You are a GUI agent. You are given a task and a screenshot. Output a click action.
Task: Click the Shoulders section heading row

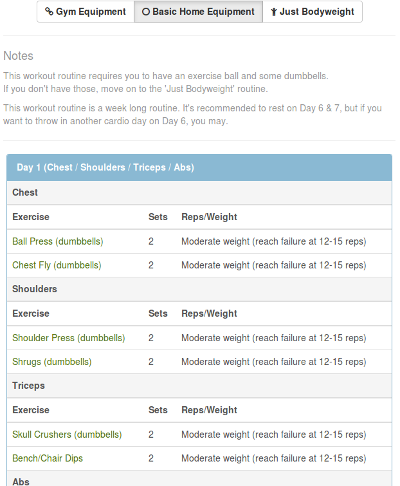[x=199, y=289]
